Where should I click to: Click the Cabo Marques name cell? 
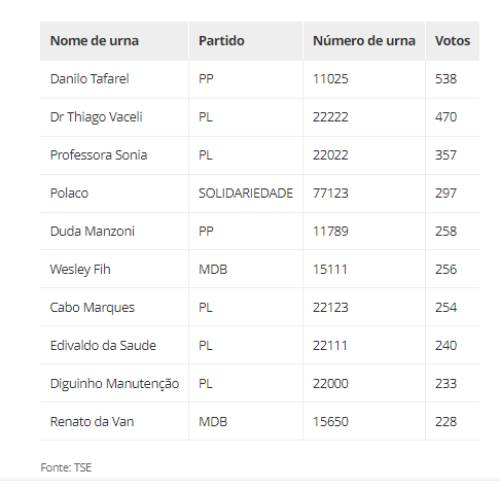point(92,308)
